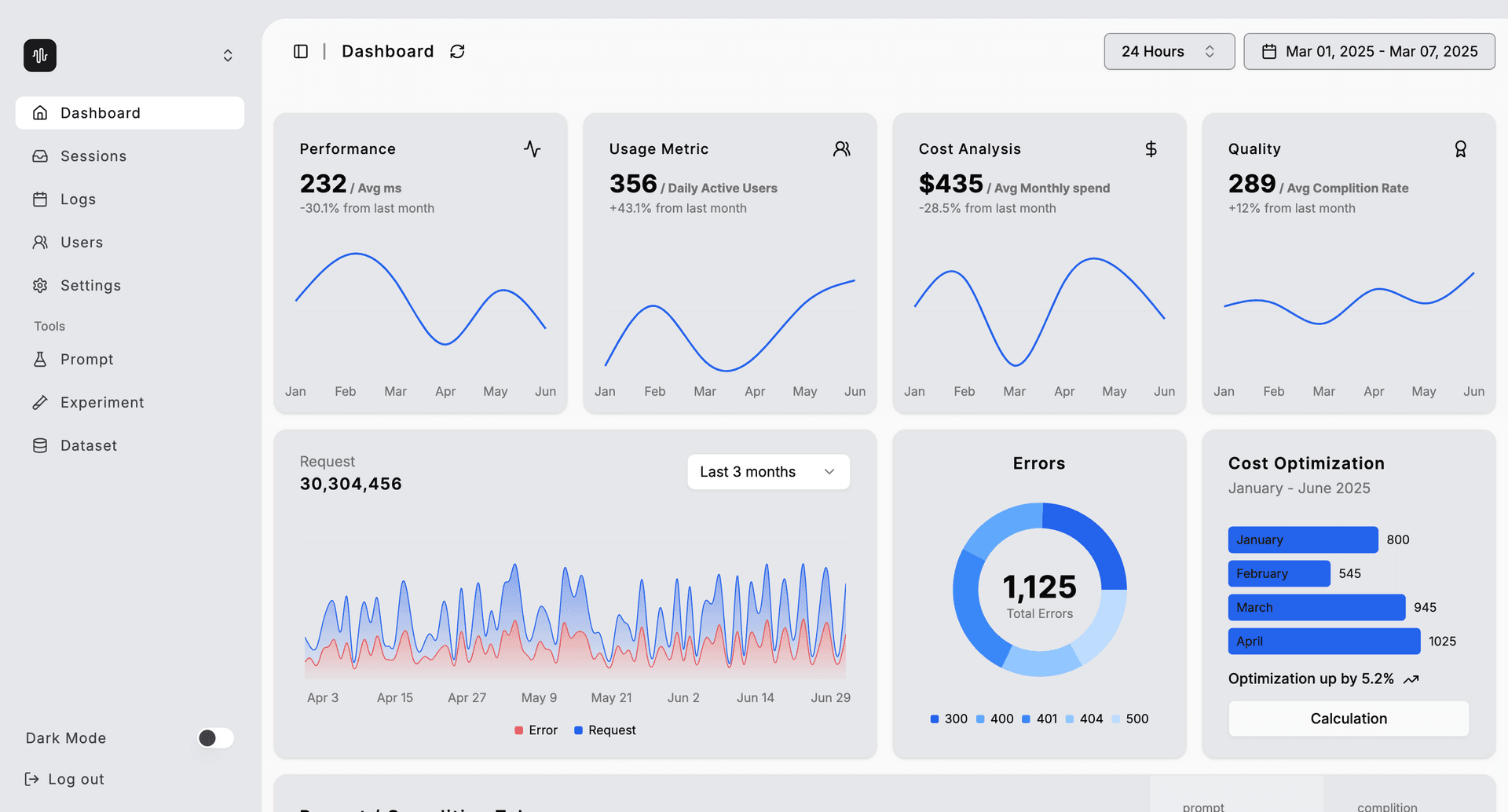Enable Dark Mode toggle

(214, 737)
